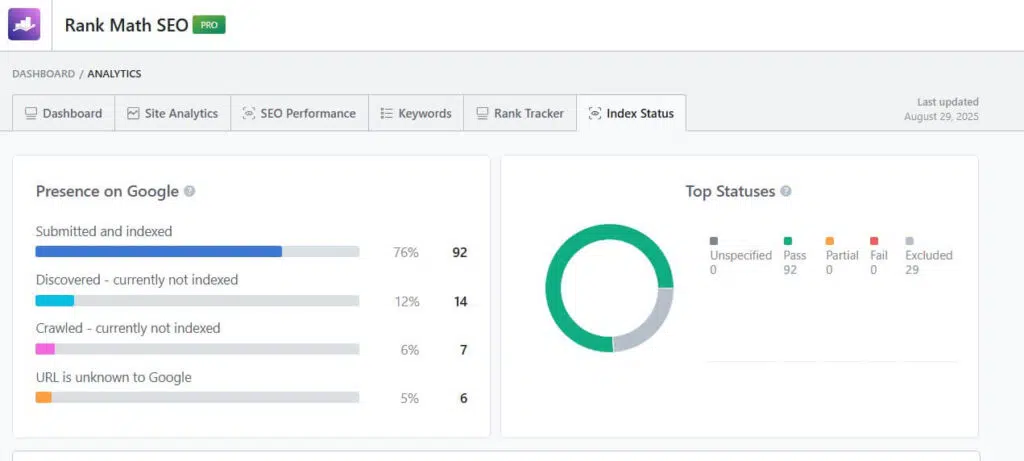Open the SEO Performance tab
Viewport: 1024px width, 461px height.
pos(299,113)
